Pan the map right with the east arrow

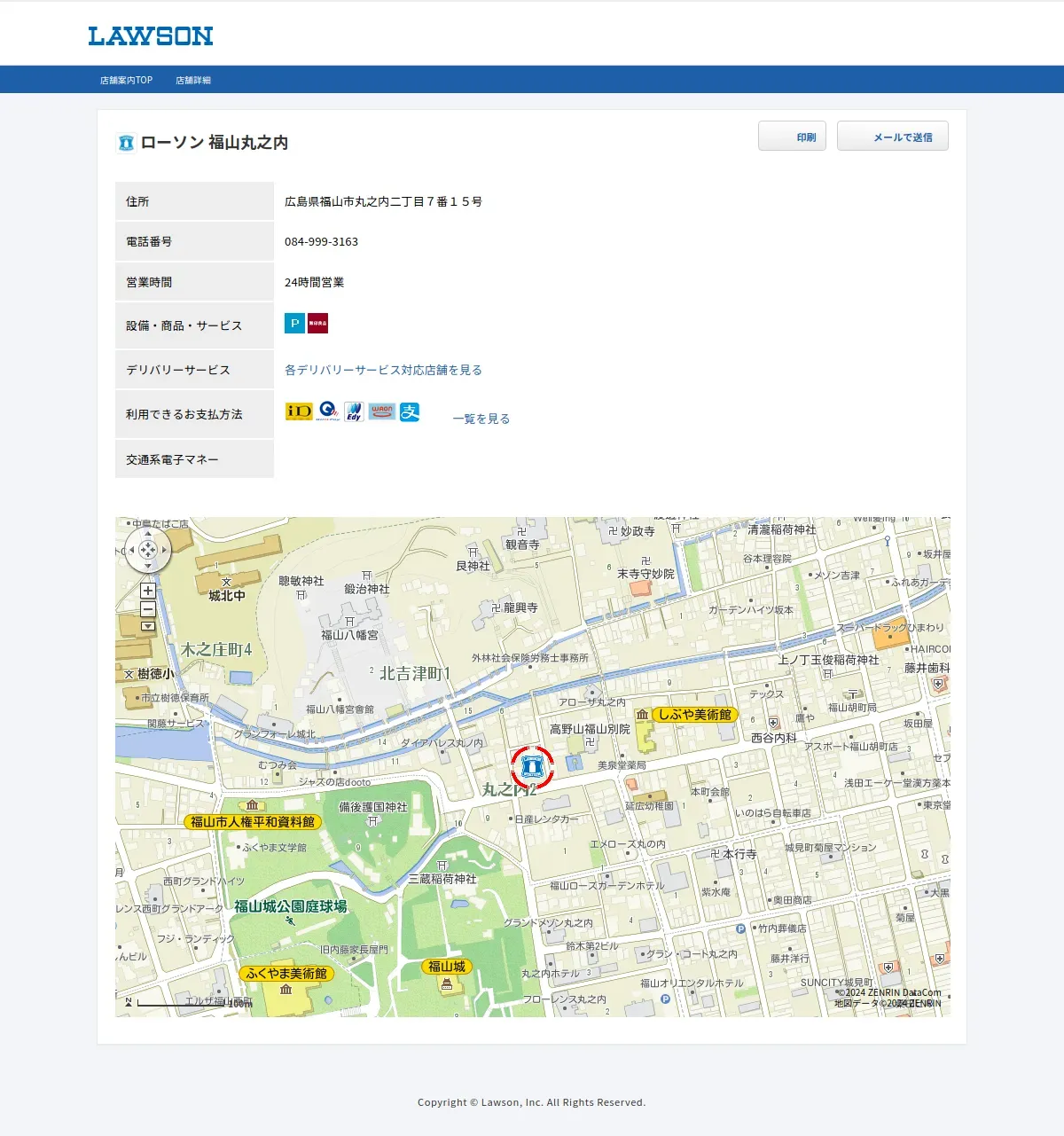[x=163, y=551]
